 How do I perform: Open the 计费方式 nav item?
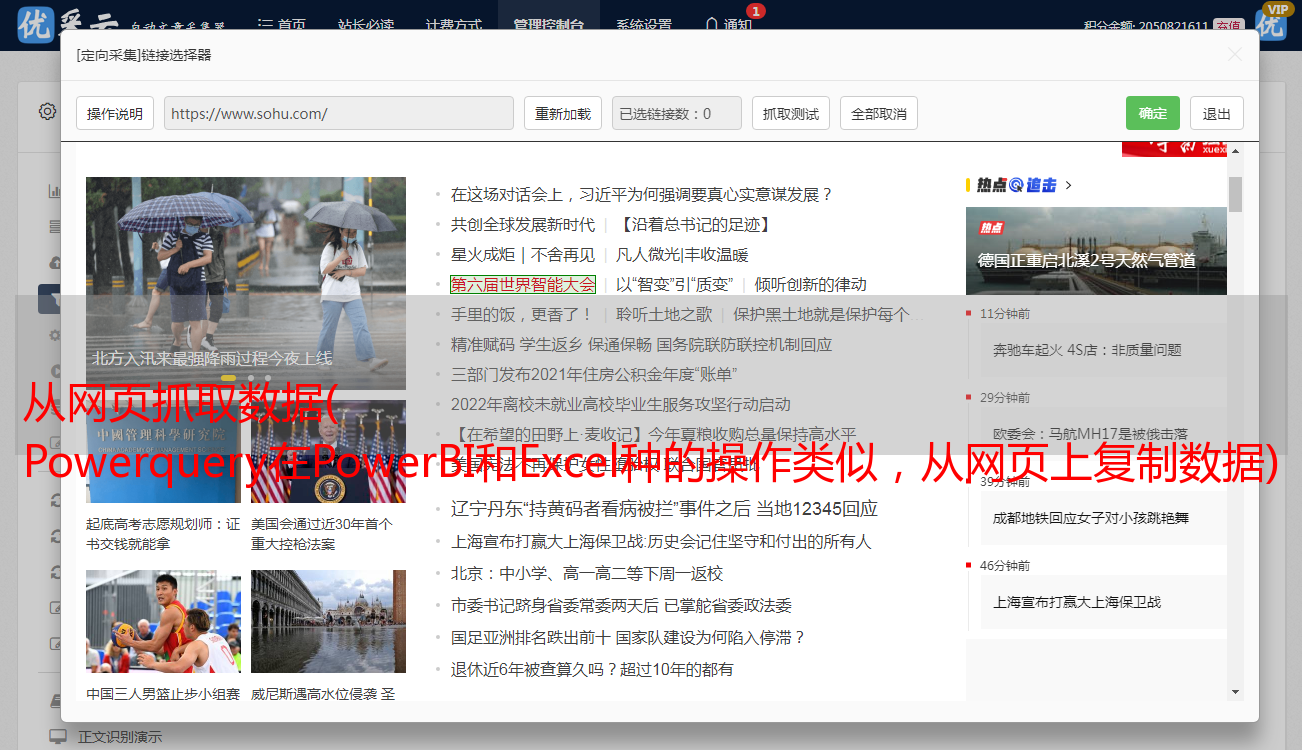(454, 26)
